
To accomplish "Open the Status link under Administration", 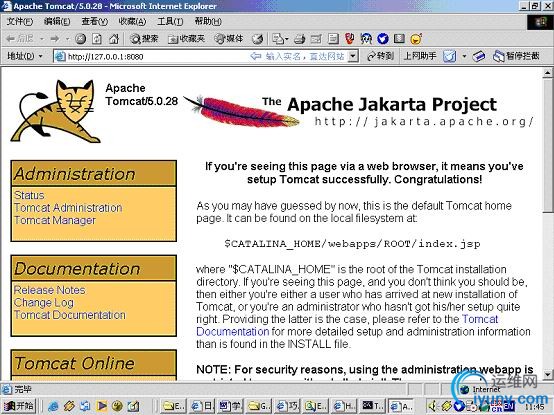I will [29, 195].
